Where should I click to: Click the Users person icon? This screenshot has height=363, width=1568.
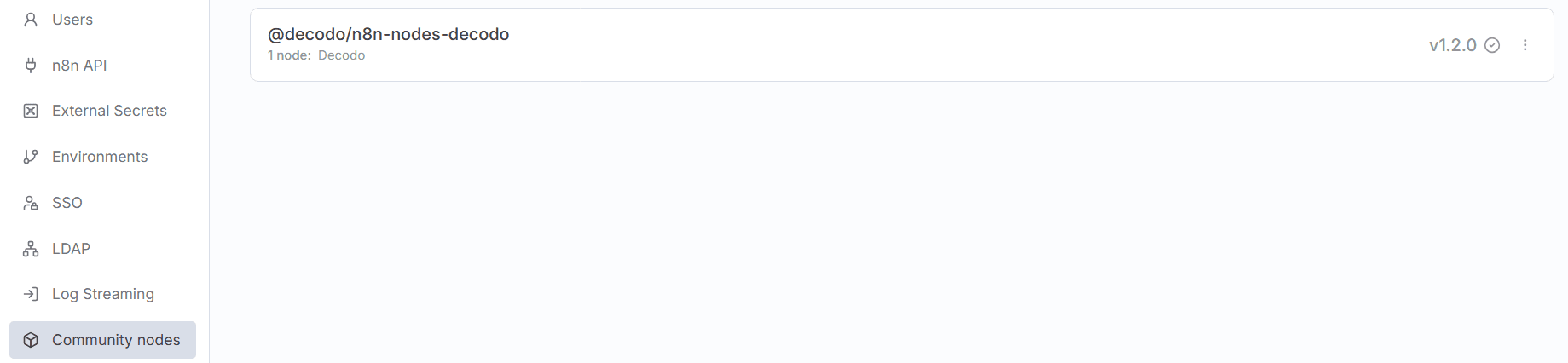point(31,20)
